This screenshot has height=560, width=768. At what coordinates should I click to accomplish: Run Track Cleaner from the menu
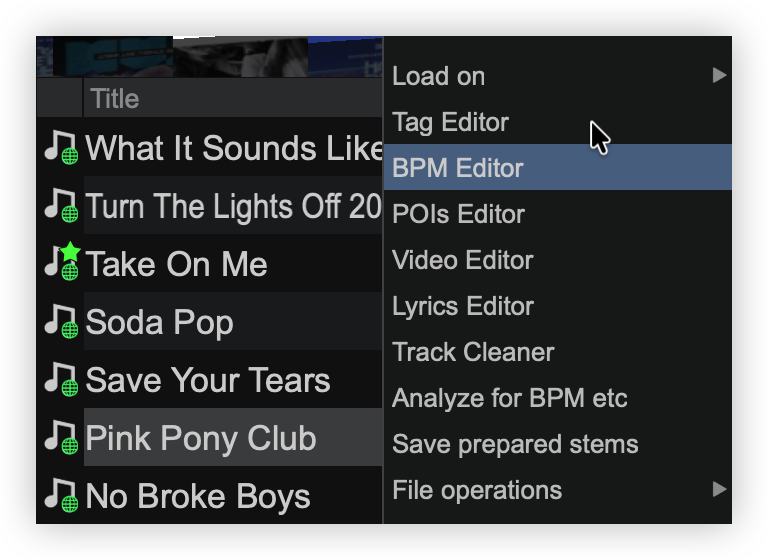[473, 352]
